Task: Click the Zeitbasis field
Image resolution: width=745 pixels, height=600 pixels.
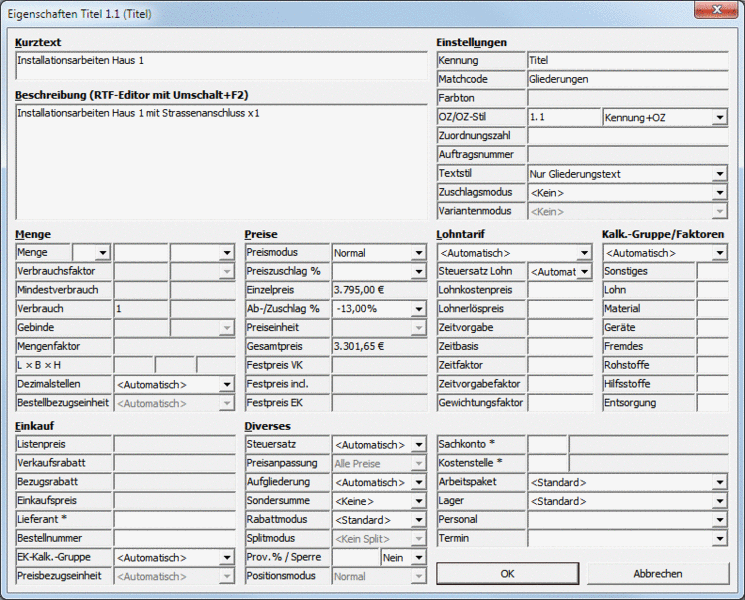Action: 560,346
